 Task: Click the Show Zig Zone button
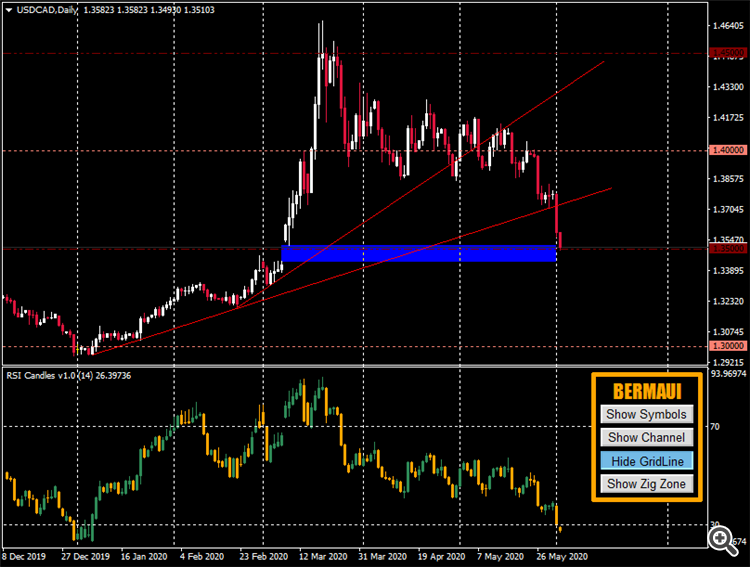pos(646,484)
